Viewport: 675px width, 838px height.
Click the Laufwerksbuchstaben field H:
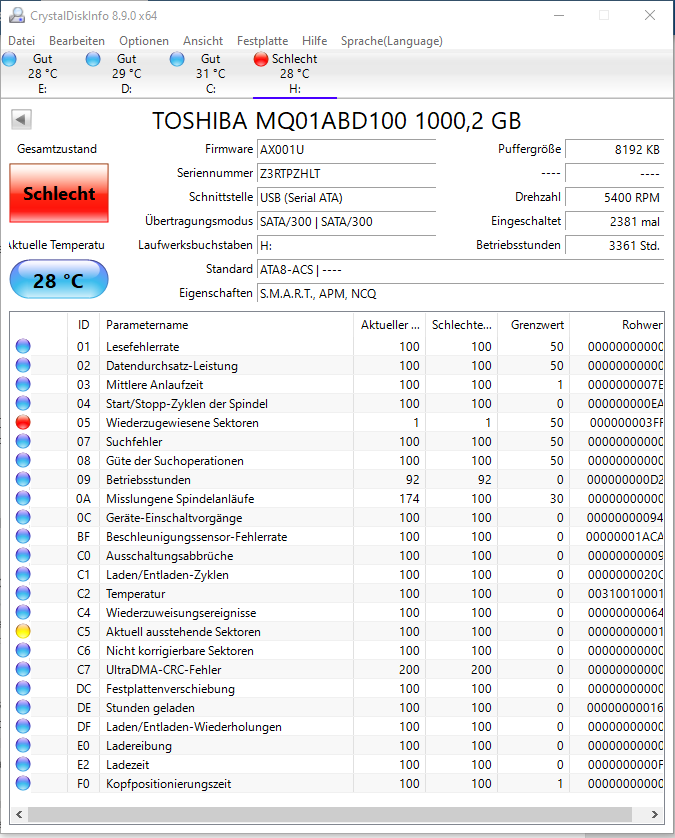tap(346, 246)
